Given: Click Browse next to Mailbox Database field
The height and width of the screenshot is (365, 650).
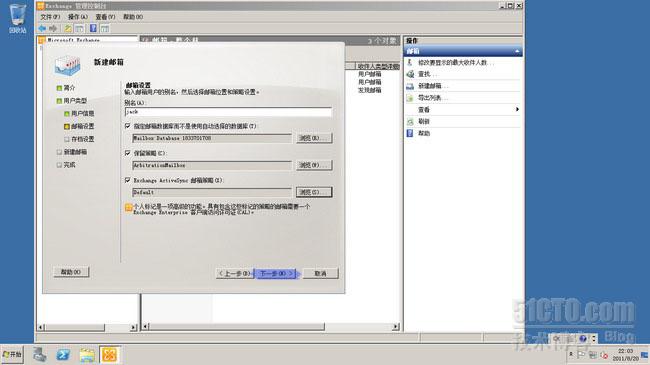Looking at the screenshot, I should point(314,138).
